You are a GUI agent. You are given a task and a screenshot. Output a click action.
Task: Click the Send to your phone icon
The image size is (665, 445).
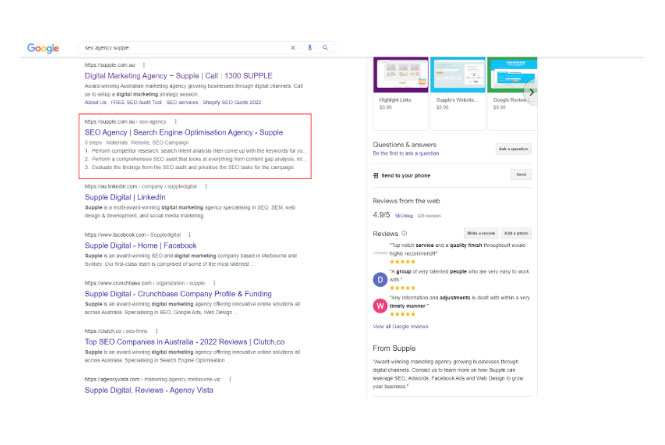click(x=375, y=176)
